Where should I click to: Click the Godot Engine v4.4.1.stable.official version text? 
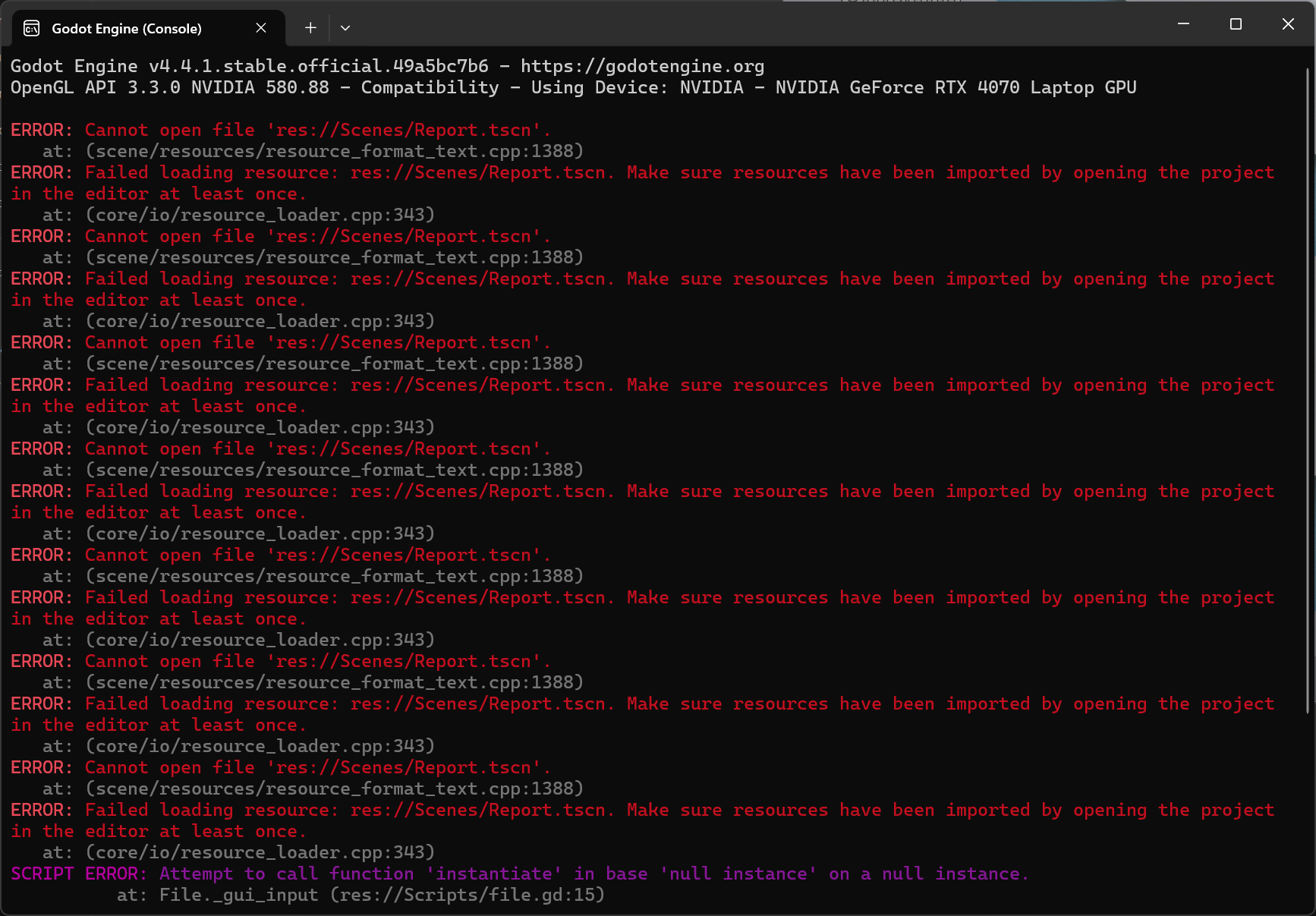(x=249, y=66)
